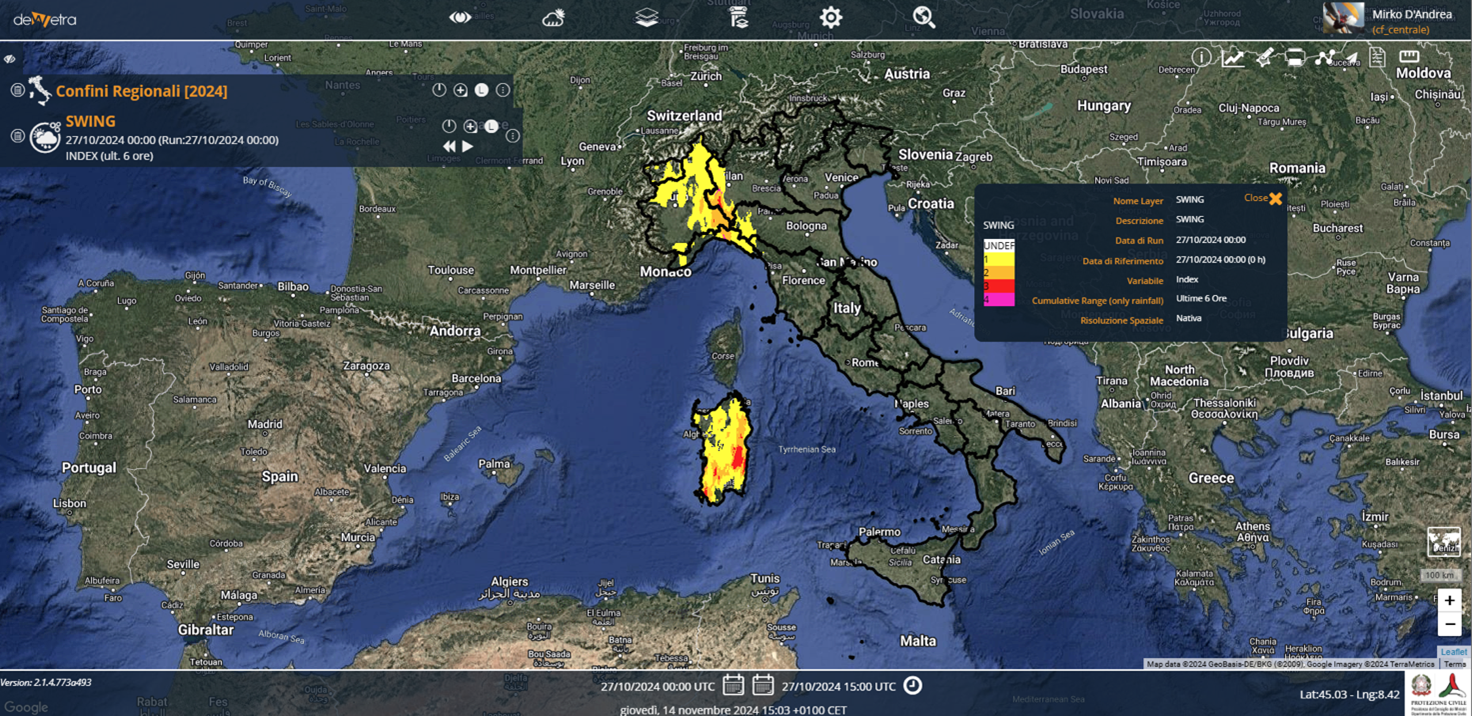Open the chart trend tool
The width and height of the screenshot is (1472, 716).
point(1233,58)
